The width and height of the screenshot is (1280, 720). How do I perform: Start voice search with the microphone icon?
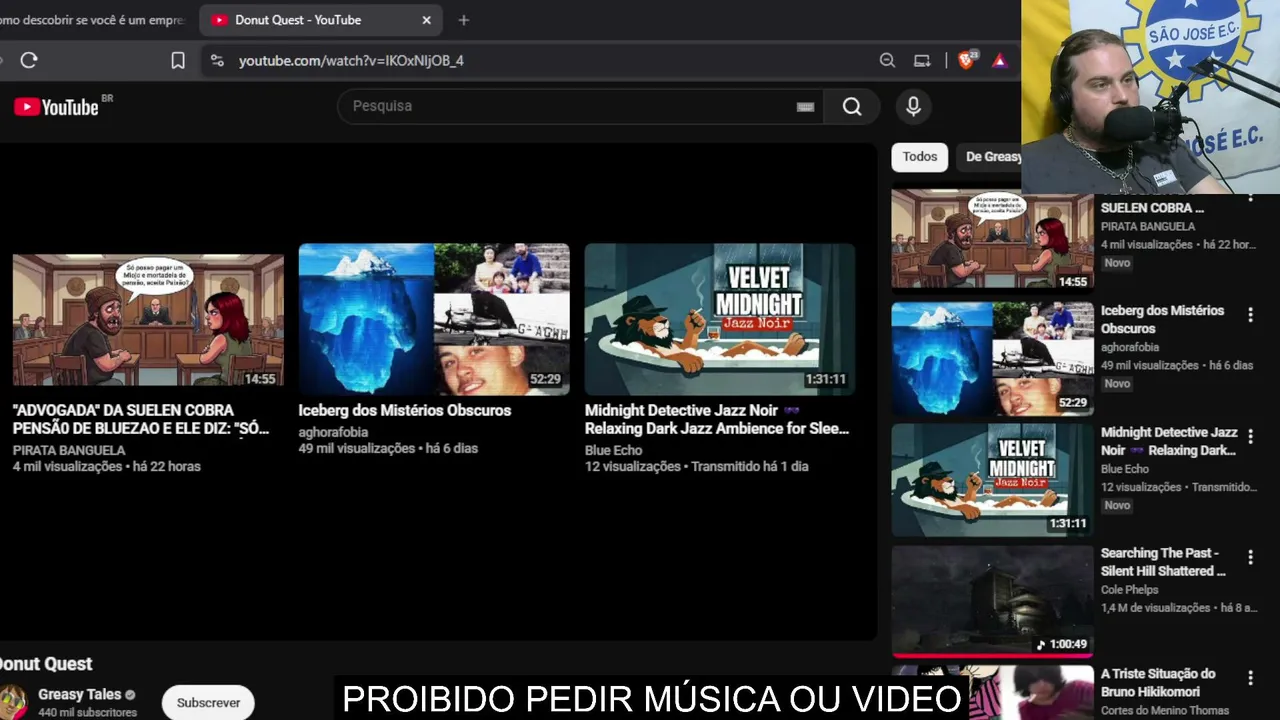click(913, 106)
